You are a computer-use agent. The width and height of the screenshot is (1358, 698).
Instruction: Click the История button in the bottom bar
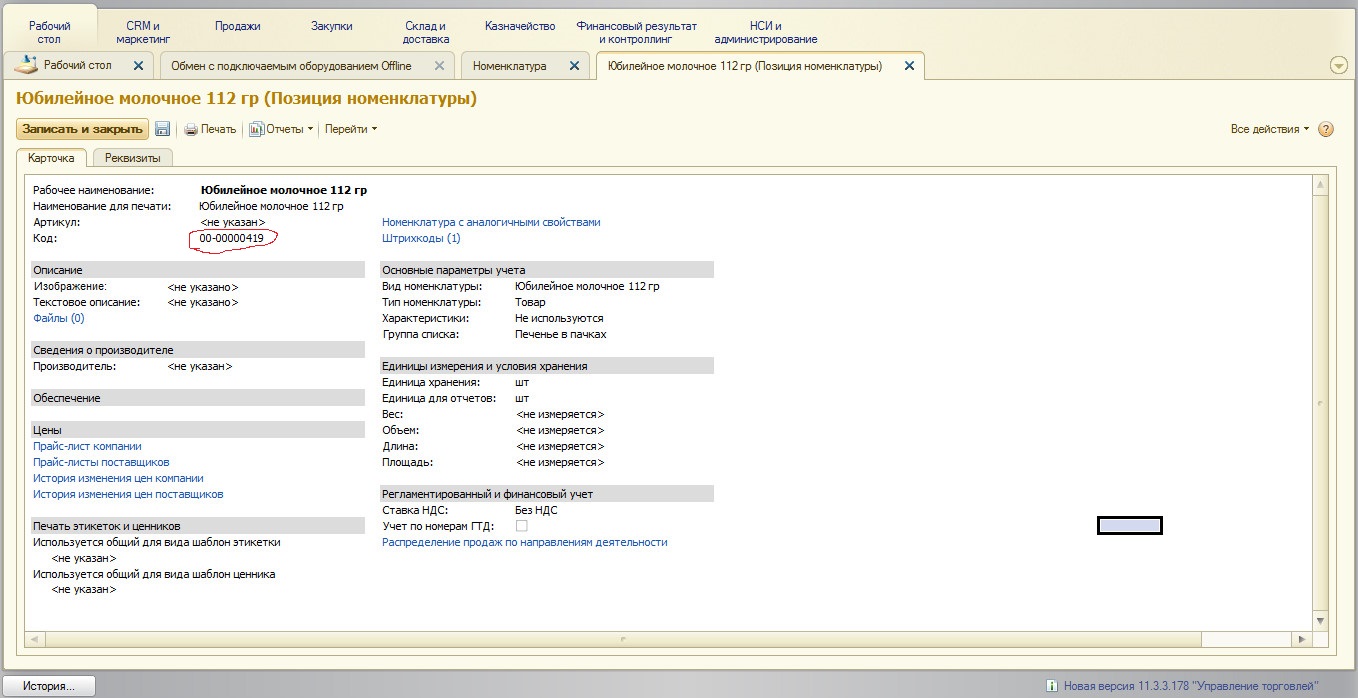tap(50, 686)
